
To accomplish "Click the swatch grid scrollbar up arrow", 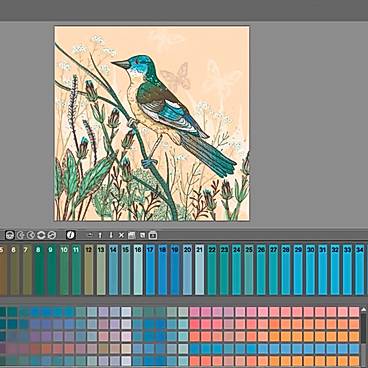I will [x=364, y=310].
